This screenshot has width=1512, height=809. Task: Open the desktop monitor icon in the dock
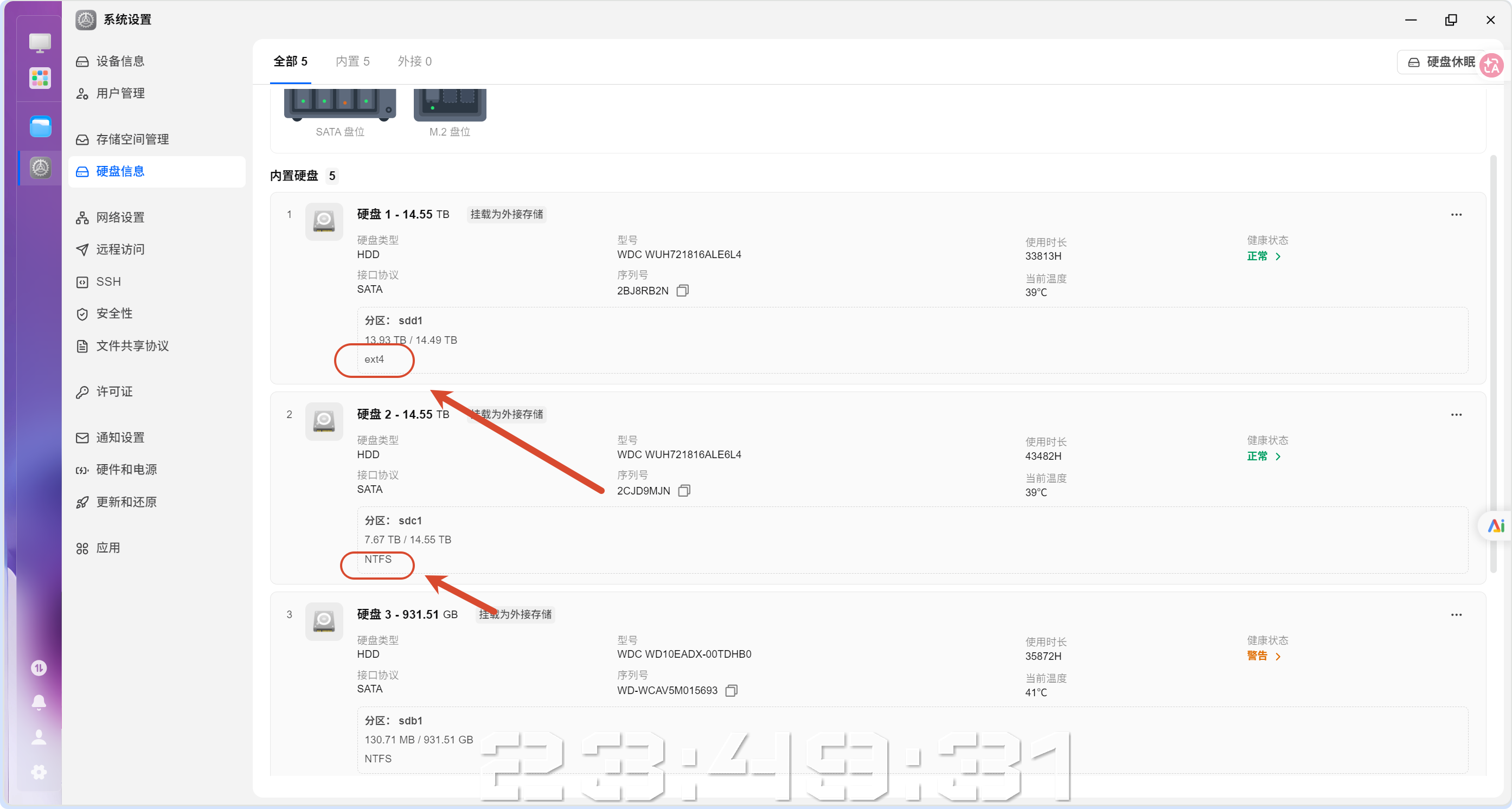coord(40,42)
